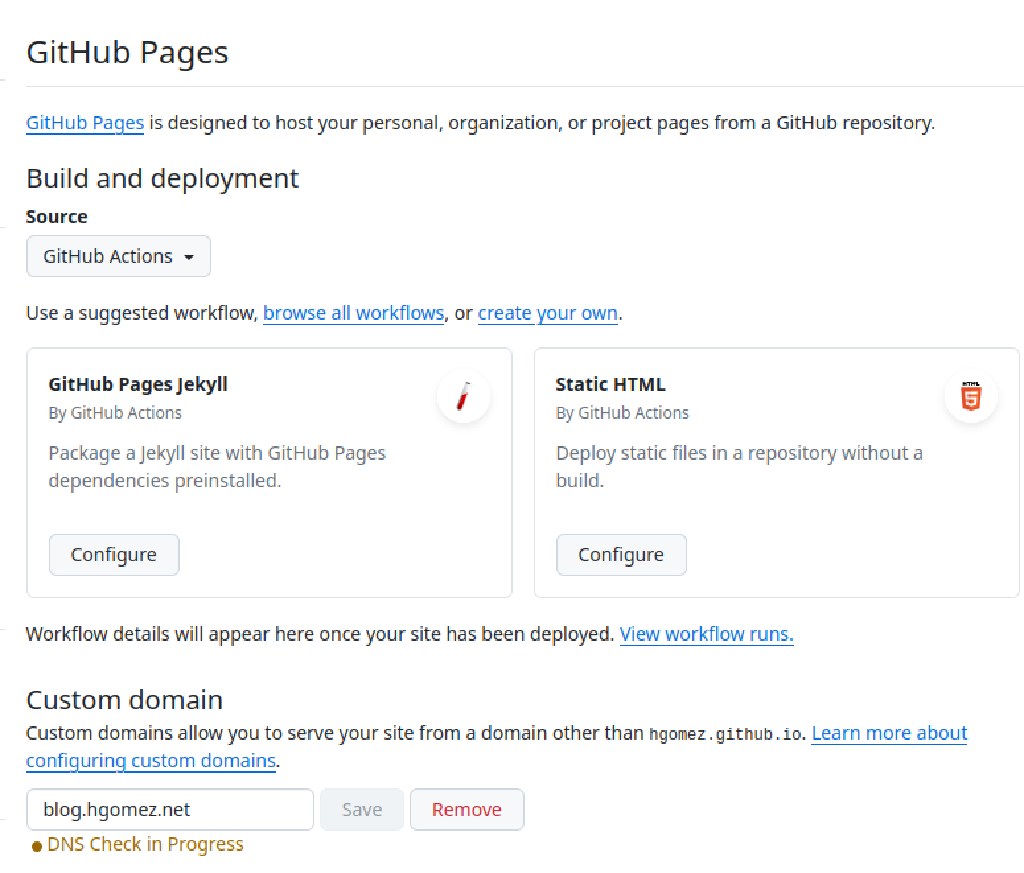Click 'Package a Jekyll site' description
Screen dimensions: 1024x873
(x=217, y=466)
